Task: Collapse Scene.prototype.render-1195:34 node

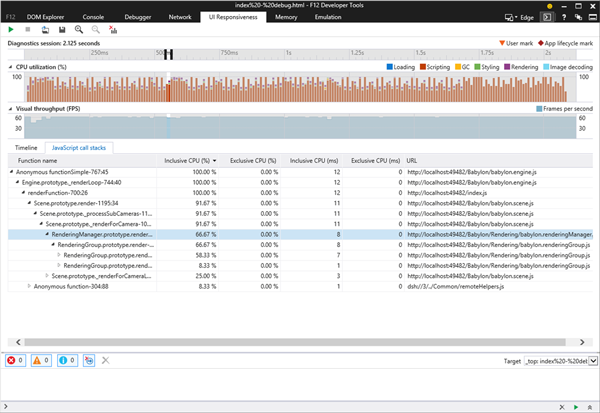Action: click(29, 203)
